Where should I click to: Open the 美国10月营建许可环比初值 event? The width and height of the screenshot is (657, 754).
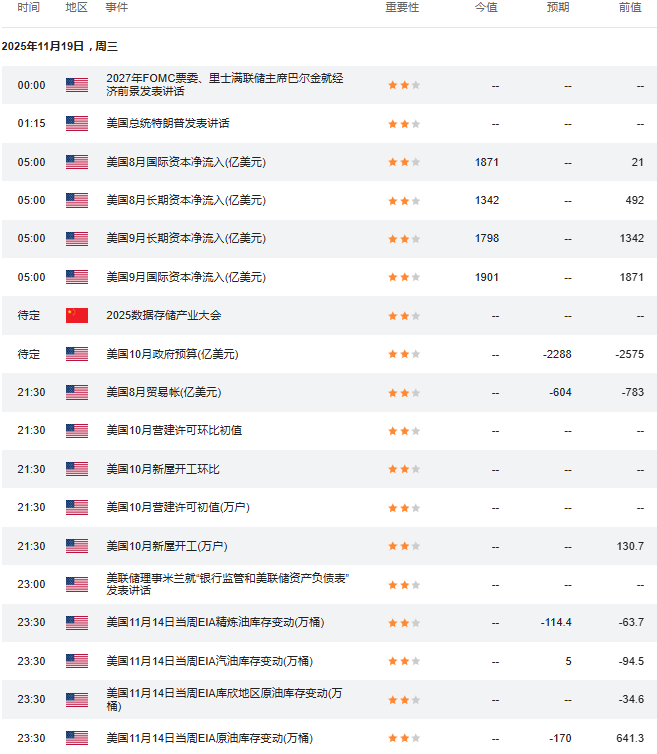click(x=174, y=430)
